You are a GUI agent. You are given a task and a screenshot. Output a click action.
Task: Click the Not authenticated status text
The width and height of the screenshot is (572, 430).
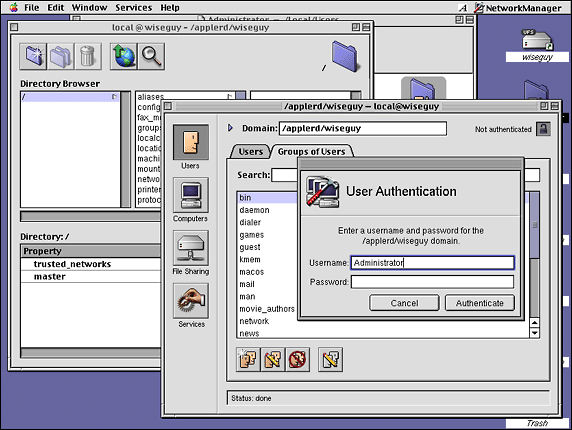point(503,129)
